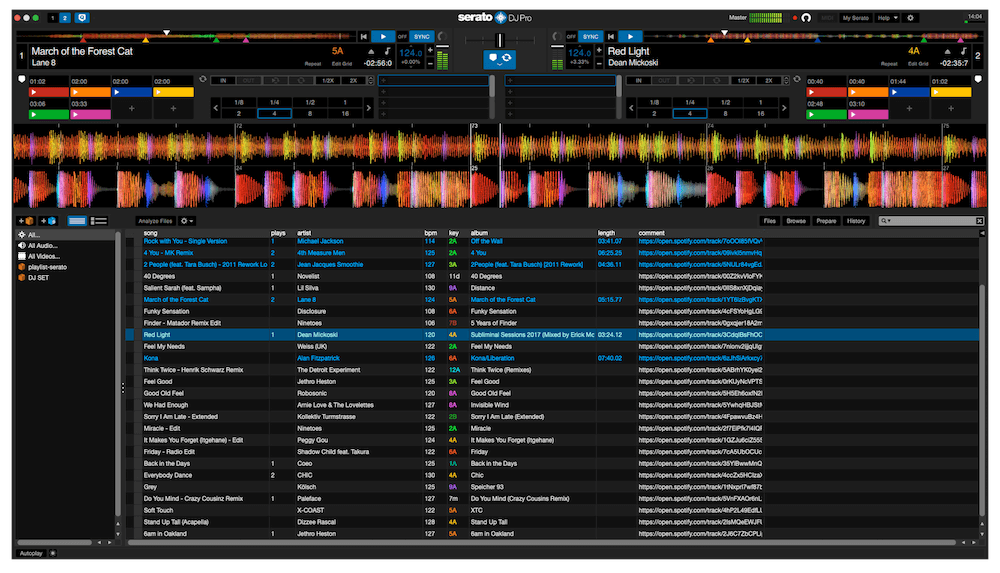This screenshot has width=1000, height=573.
Task: Turn sync OFF on deck 2
Action: [571, 37]
